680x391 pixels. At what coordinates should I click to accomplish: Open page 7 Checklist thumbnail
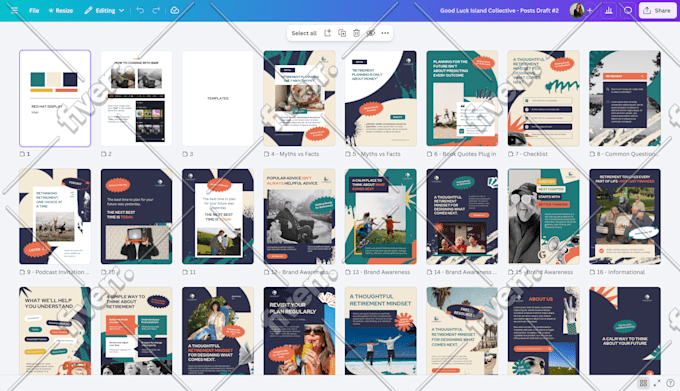tap(544, 98)
